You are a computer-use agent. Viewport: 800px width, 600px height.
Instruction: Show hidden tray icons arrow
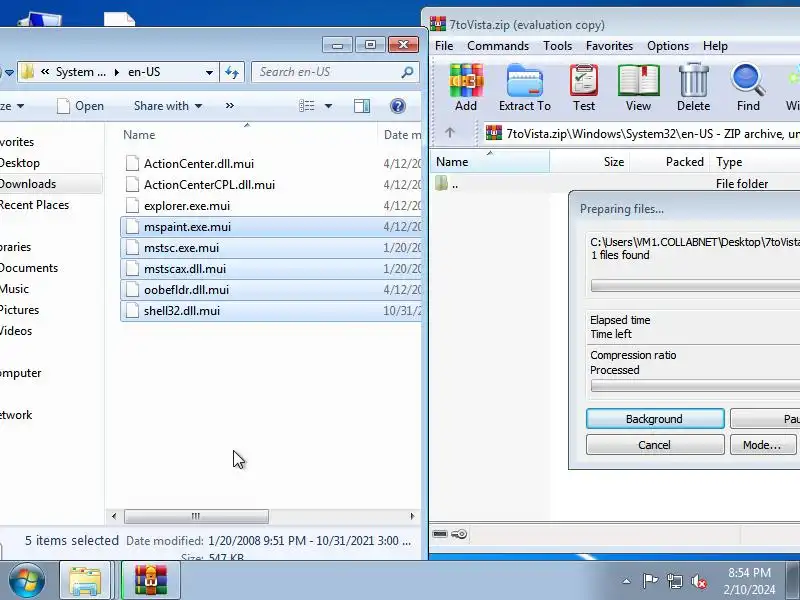click(x=627, y=581)
